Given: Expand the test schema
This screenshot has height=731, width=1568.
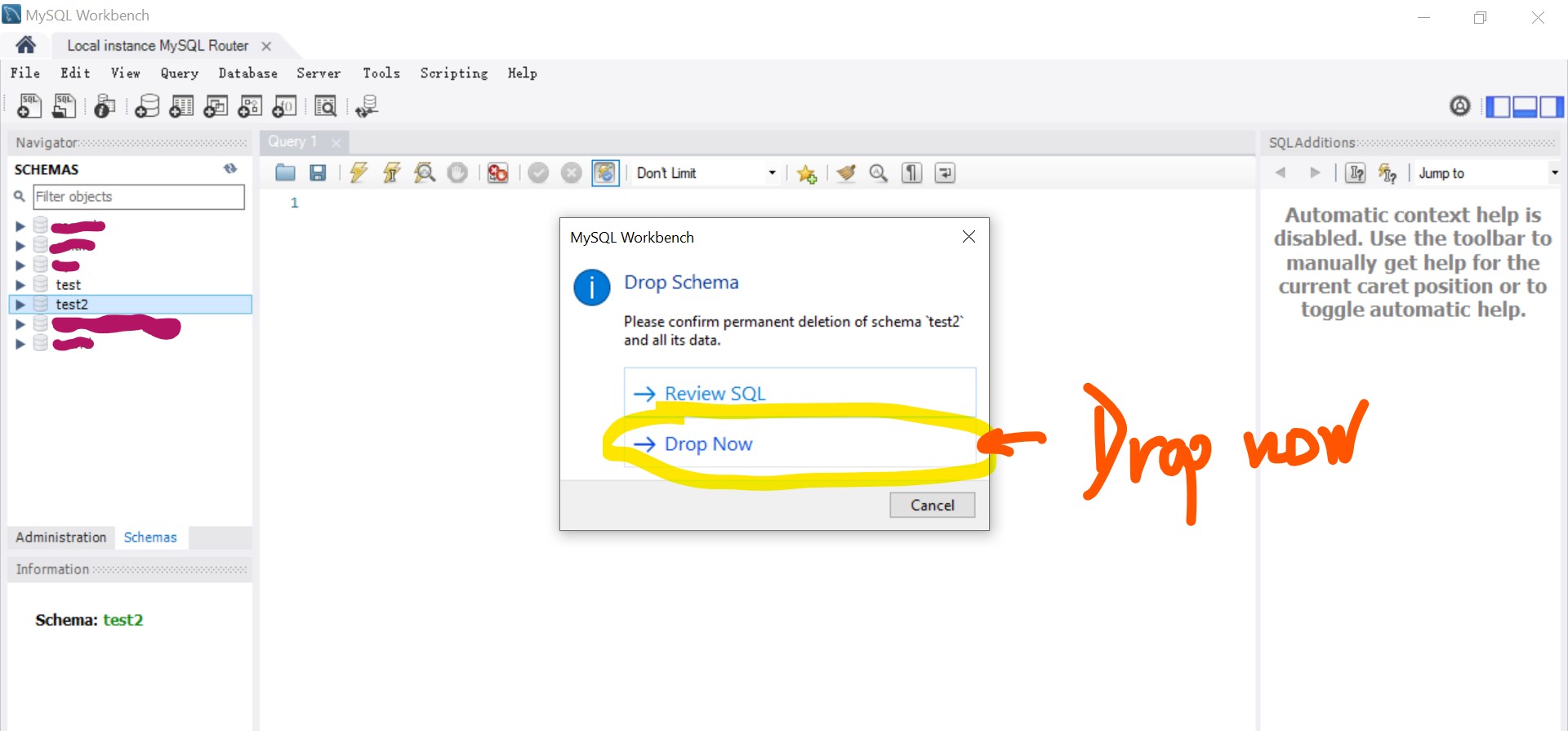Looking at the screenshot, I should pos(20,285).
